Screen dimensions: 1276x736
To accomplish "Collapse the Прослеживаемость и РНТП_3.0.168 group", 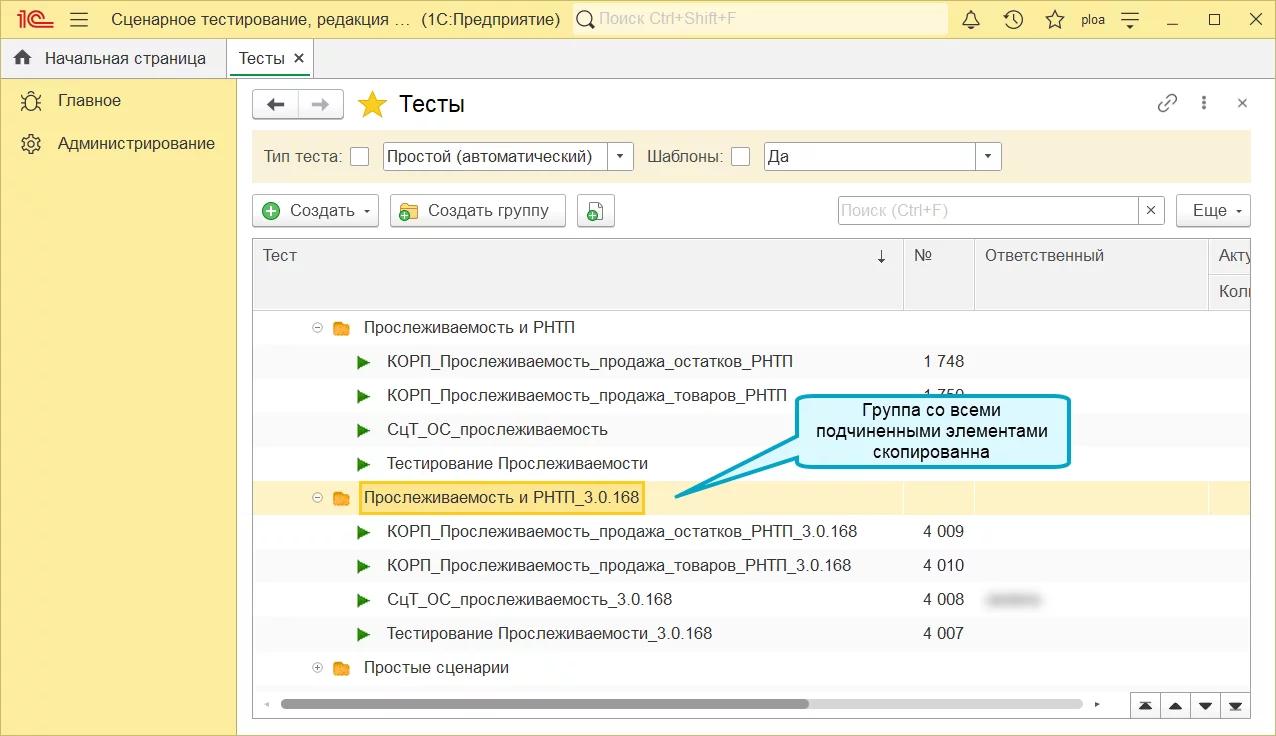I will tap(318, 498).
